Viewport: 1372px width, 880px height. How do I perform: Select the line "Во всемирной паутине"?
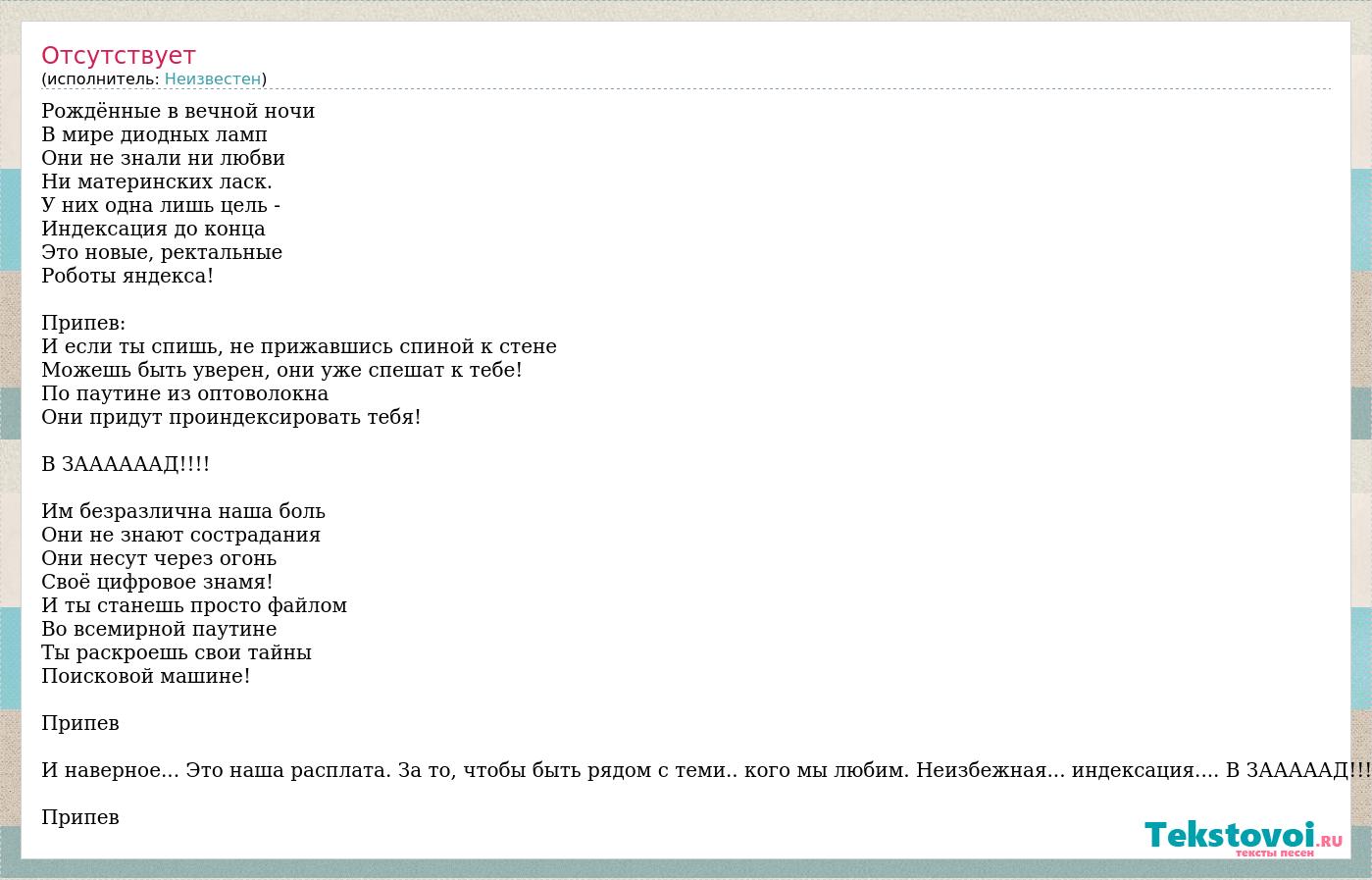[159, 629]
